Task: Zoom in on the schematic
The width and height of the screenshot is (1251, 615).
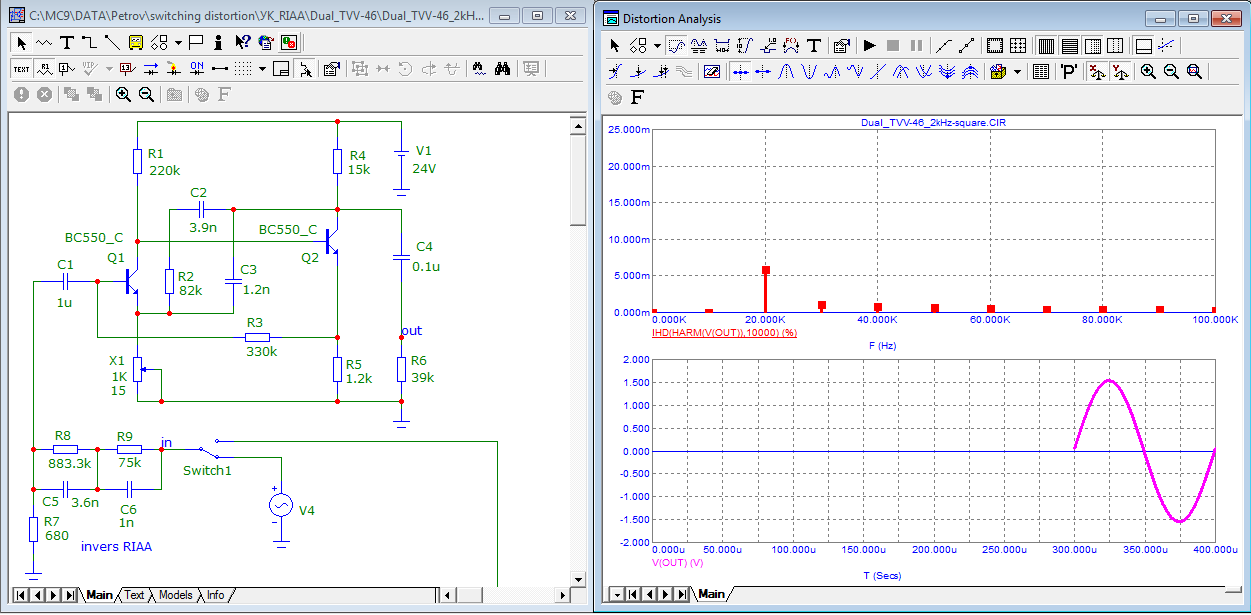Action: pos(123,94)
